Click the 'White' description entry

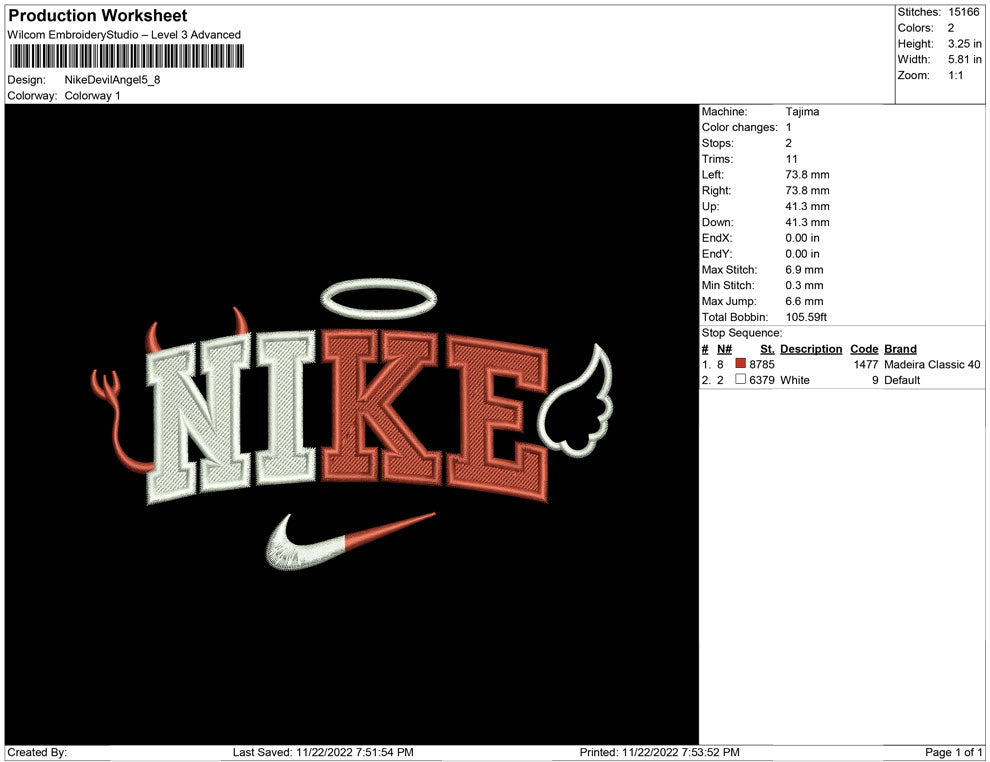click(x=795, y=380)
